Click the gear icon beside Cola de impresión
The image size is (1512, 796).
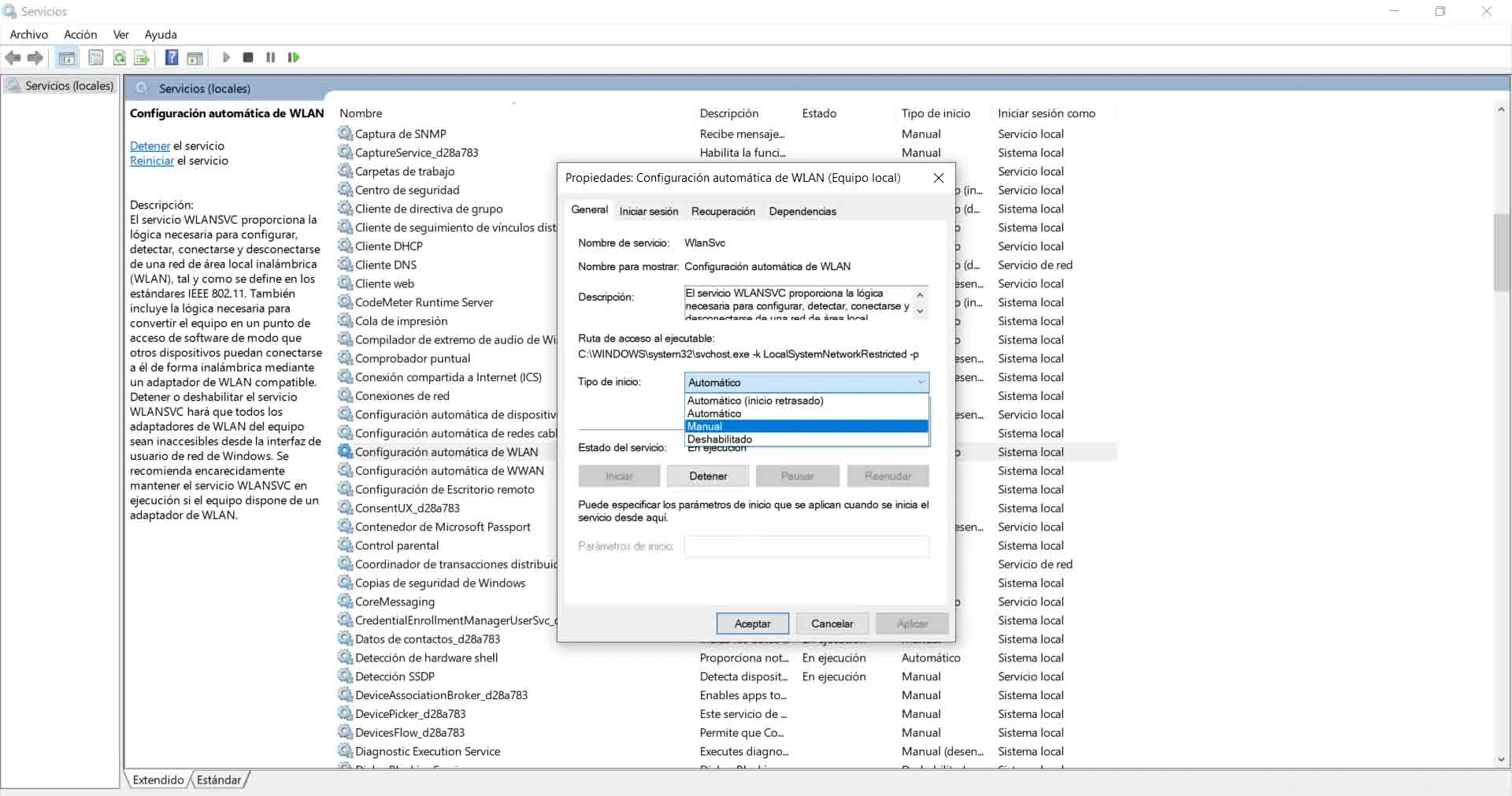pyautogui.click(x=345, y=320)
